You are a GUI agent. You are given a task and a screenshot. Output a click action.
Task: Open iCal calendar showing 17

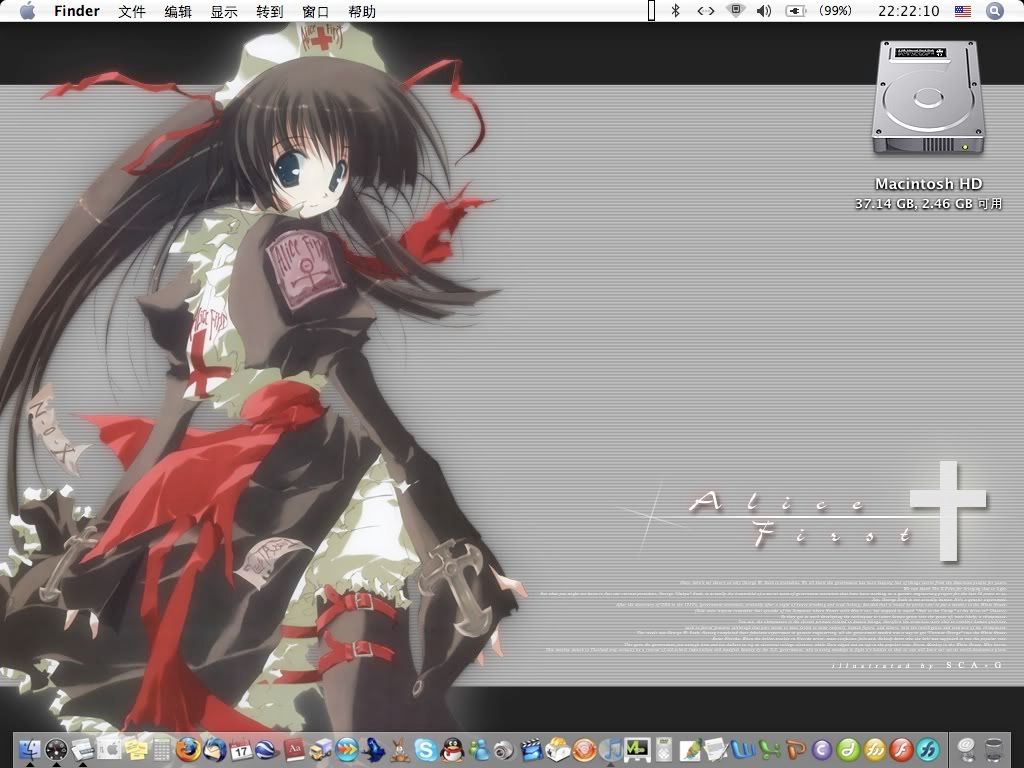(241, 750)
